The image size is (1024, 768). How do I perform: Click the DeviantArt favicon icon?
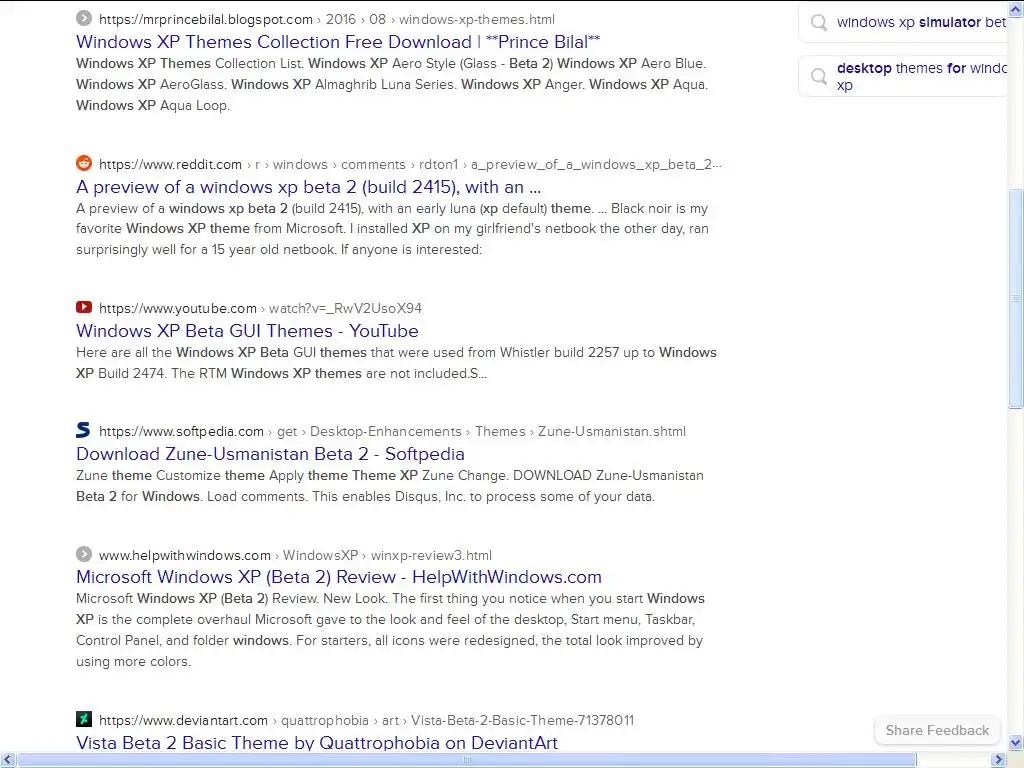click(84, 720)
